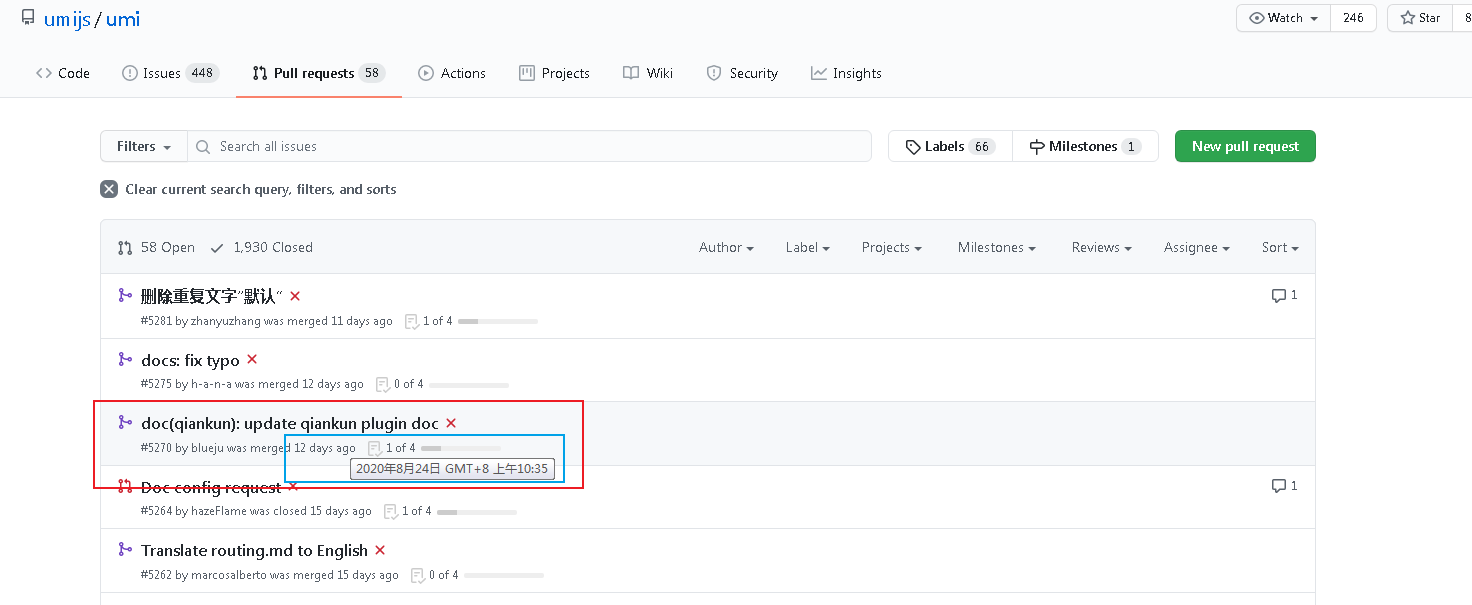1472x605 pixels.
Task: Click the closed pull request icon on "Doc config request"
Action: (124, 486)
